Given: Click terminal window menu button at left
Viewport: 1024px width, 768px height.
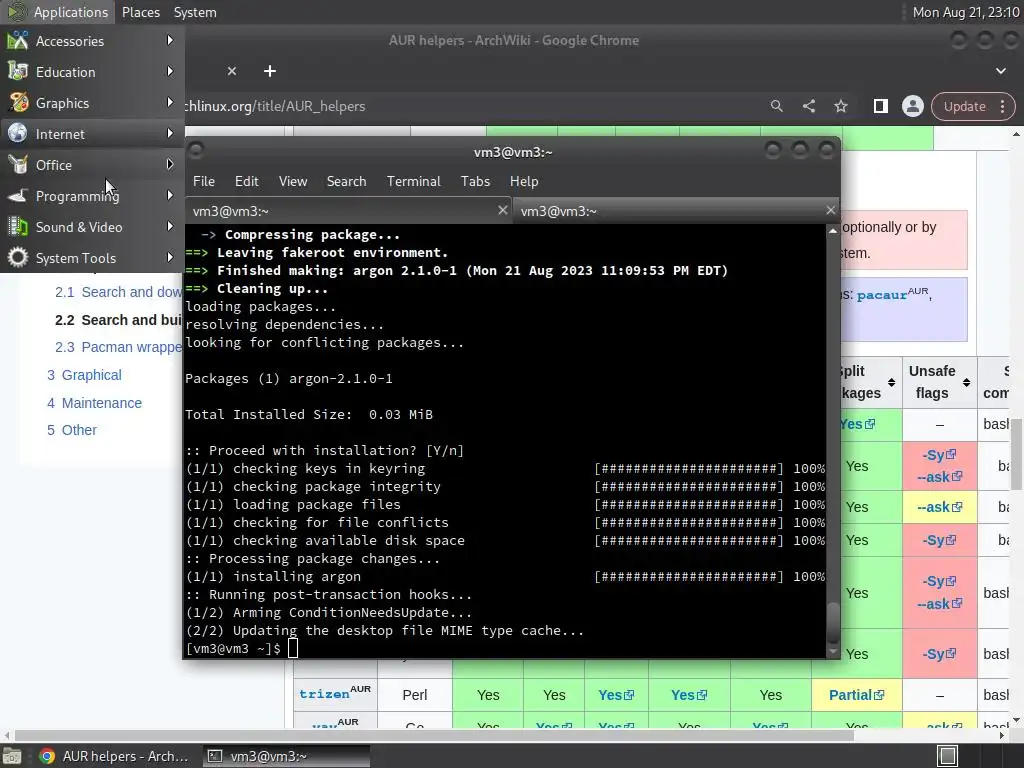Looking at the screenshot, I should [x=195, y=151].
